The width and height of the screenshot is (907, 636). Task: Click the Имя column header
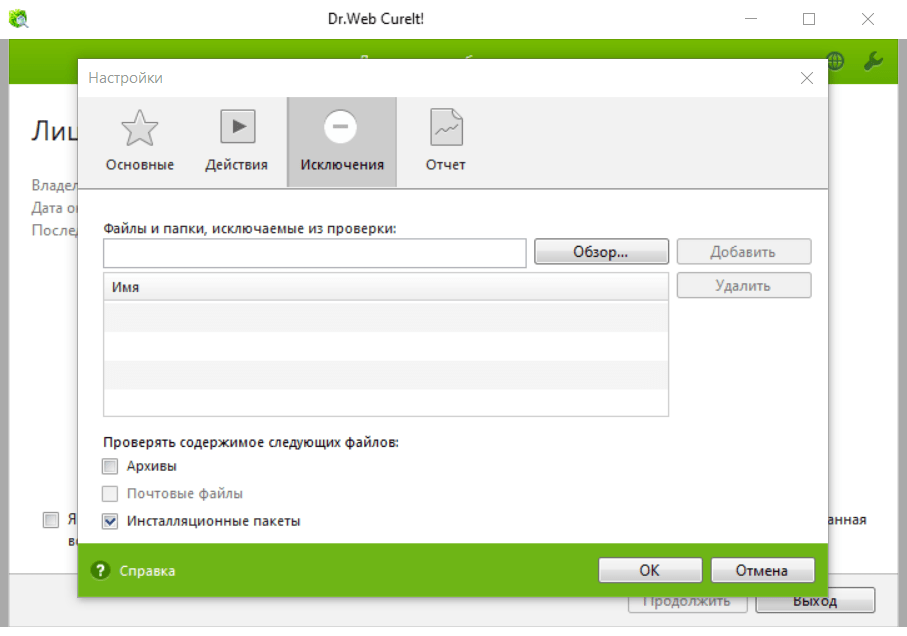click(x=385, y=287)
